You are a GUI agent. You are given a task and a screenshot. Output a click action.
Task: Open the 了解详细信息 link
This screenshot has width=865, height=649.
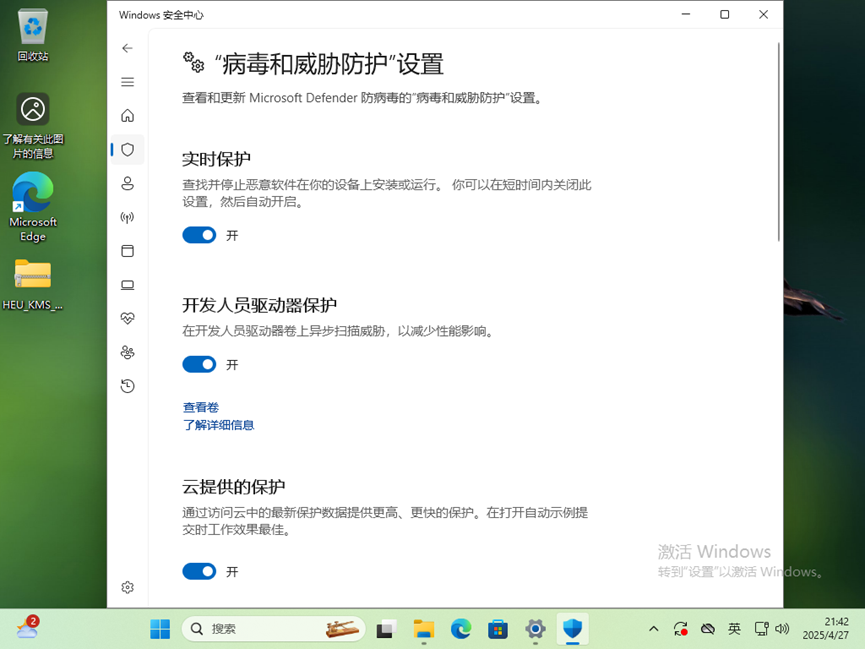click(x=218, y=425)
